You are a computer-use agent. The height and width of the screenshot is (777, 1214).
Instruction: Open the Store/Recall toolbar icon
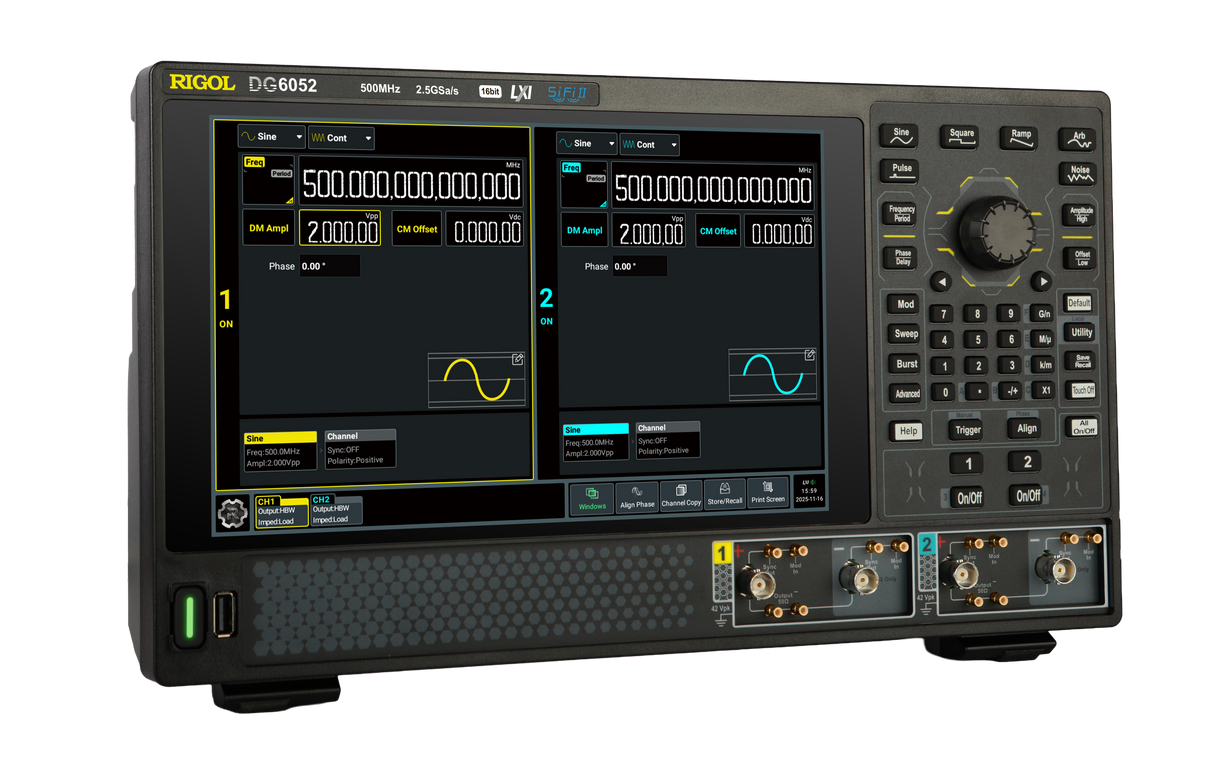pos(725,495)
